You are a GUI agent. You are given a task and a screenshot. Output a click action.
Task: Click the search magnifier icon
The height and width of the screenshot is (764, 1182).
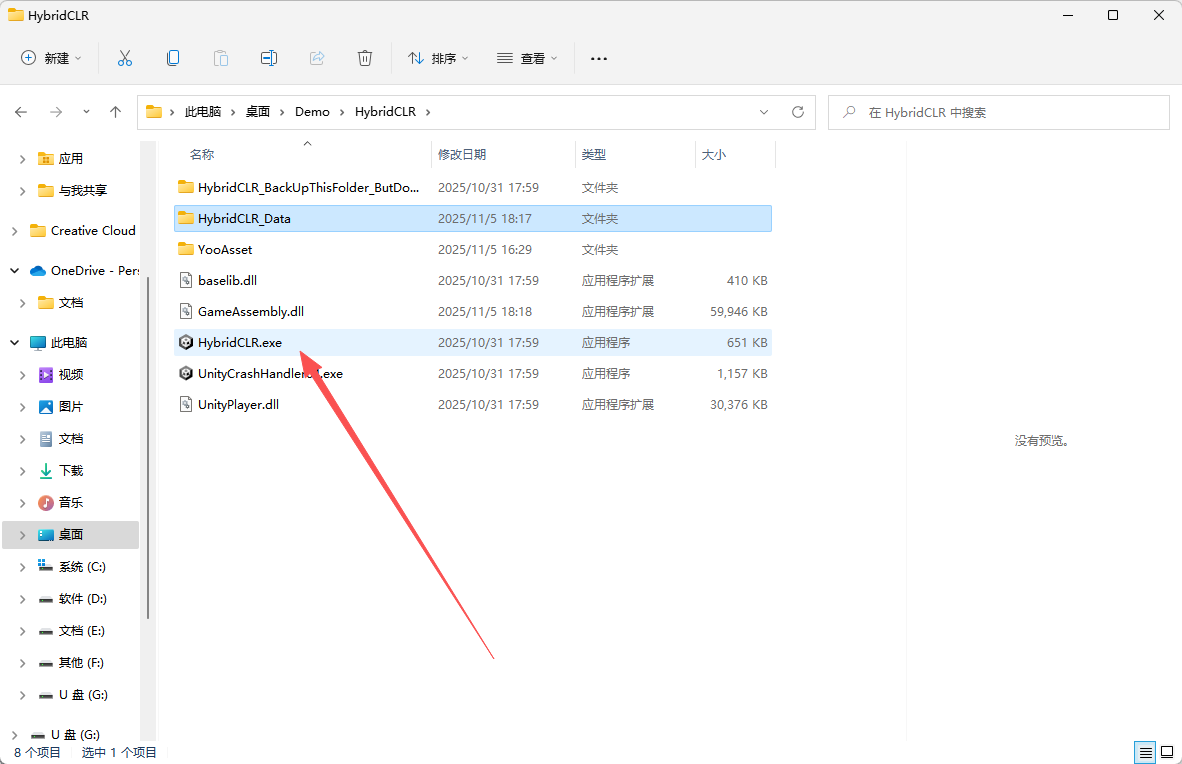[850, 112]
